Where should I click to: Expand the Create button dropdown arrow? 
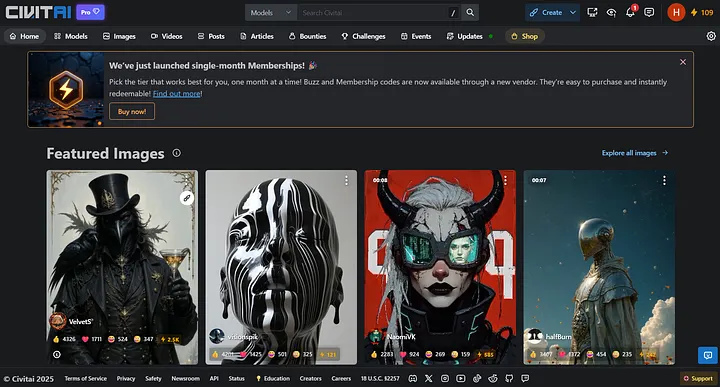[x=573, y=12]
